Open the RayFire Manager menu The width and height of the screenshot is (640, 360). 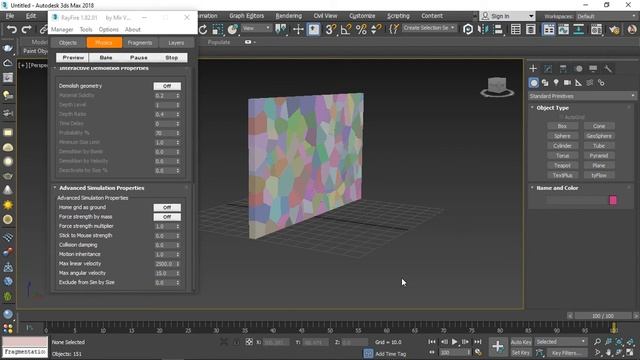[62, 29]
